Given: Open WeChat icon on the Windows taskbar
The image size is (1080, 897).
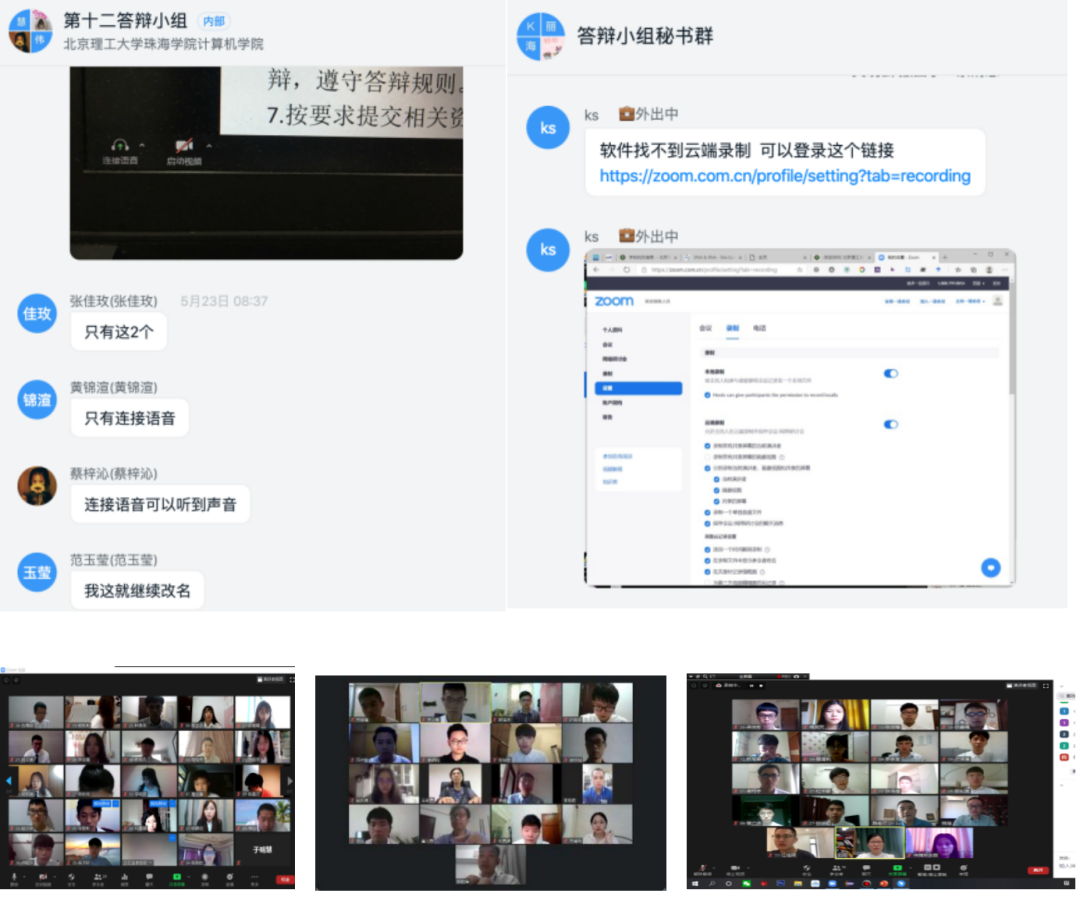Looking at the screenshot, I should pos(746,883).
